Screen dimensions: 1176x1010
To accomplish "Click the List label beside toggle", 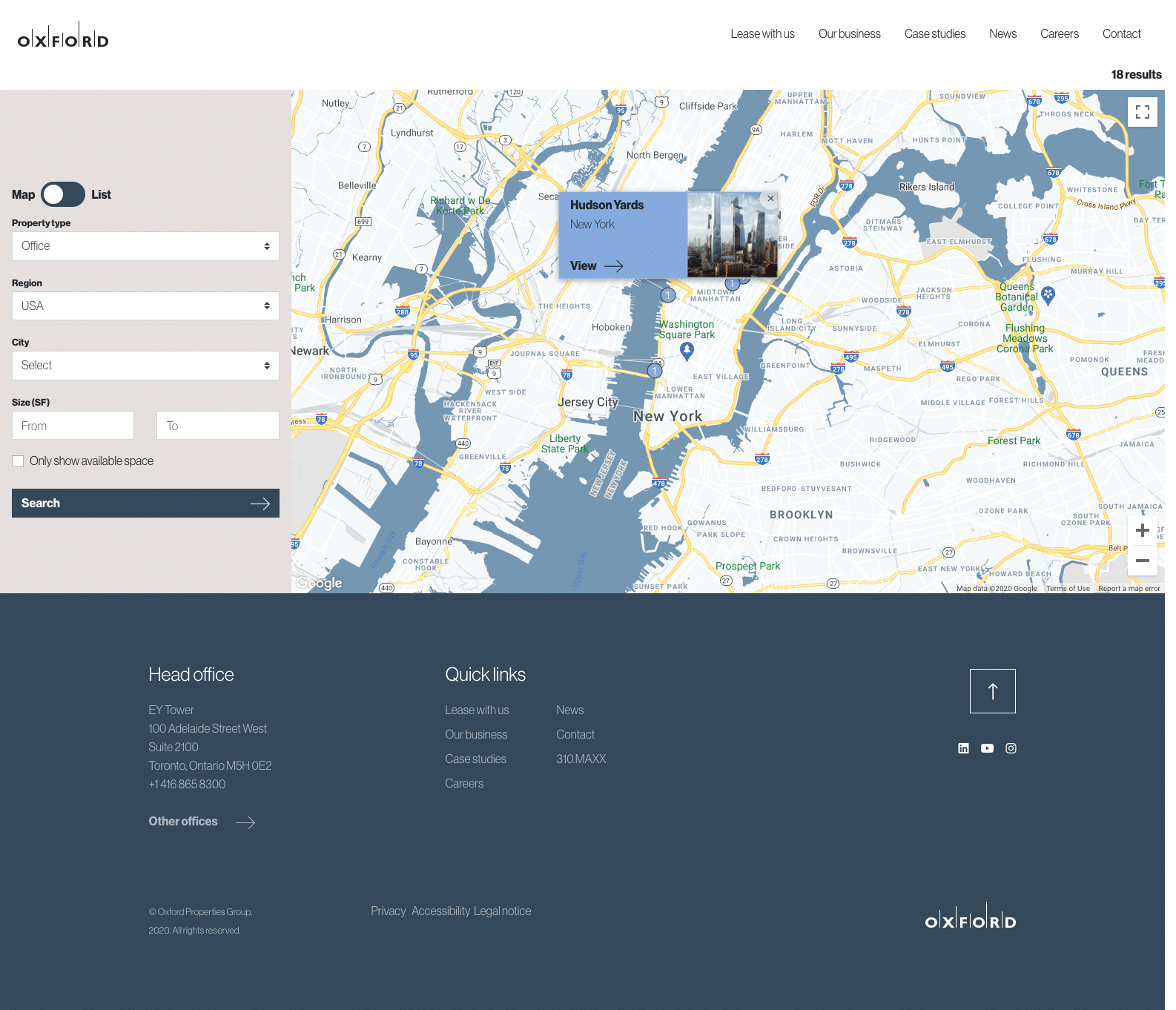I will tap(101, 194).
